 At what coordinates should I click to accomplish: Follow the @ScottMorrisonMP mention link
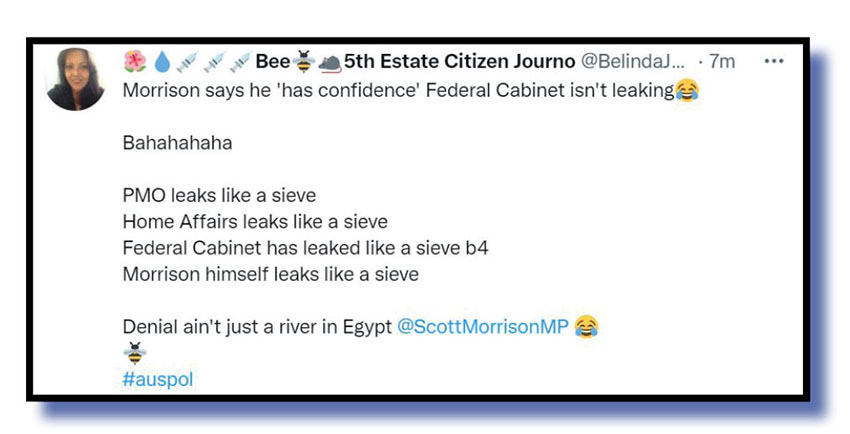pyautogui.click(x=482, y=327)
